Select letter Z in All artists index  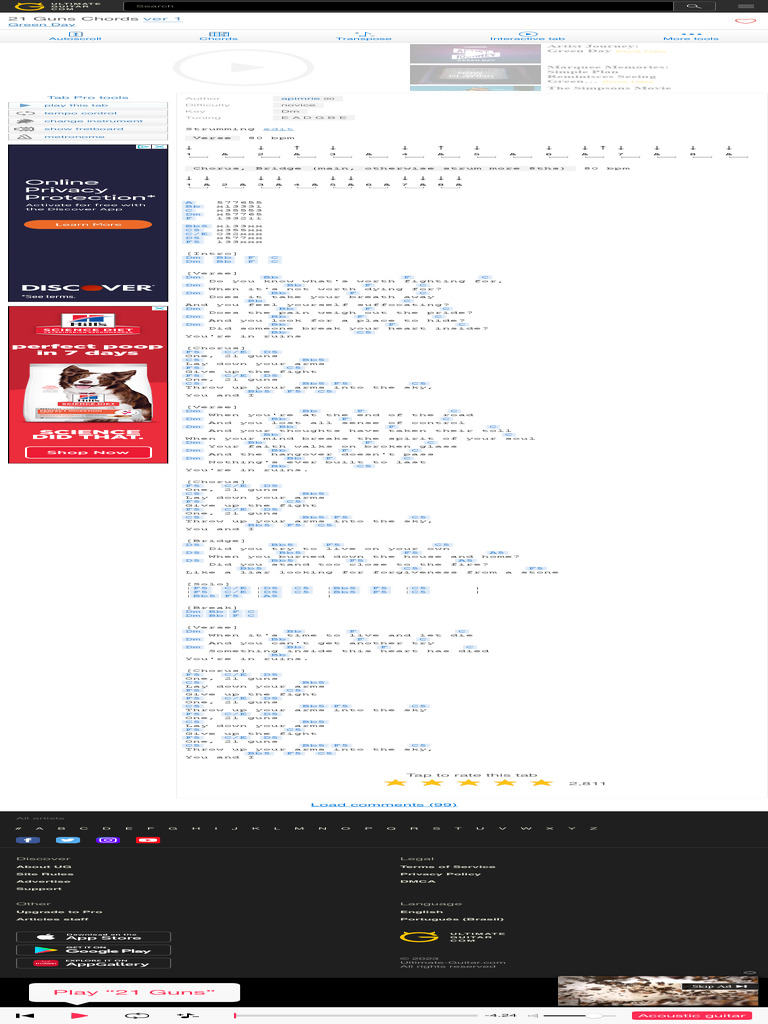click(593, 828)
